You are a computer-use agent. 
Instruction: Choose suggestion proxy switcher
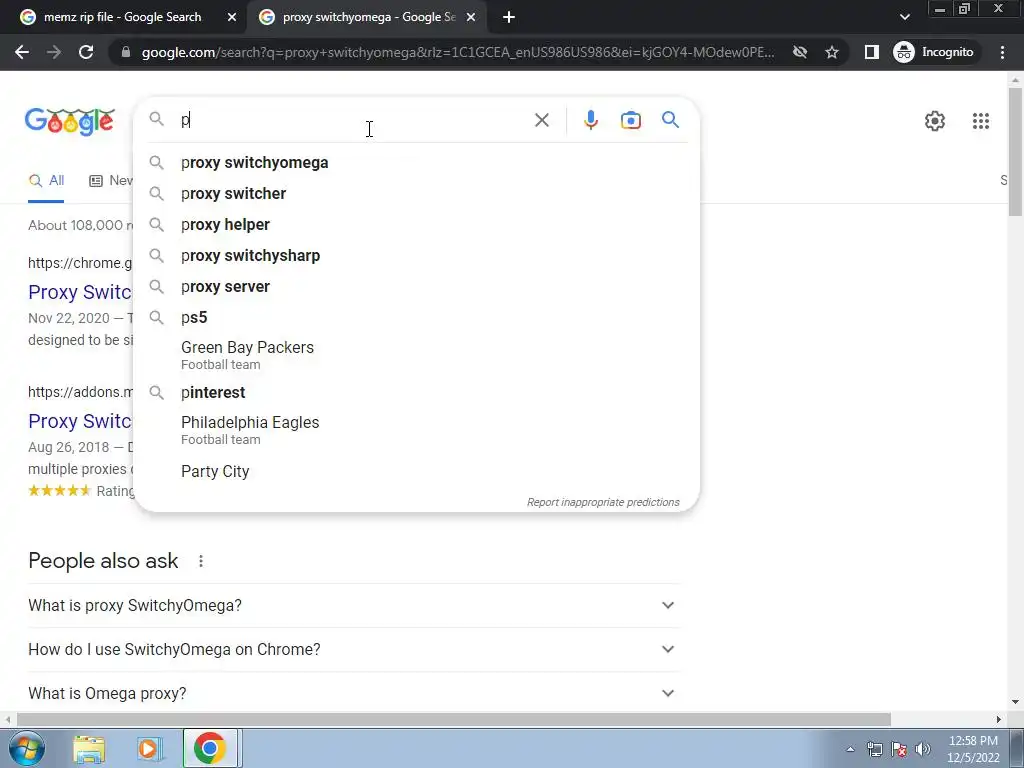(x=416, y=193)
